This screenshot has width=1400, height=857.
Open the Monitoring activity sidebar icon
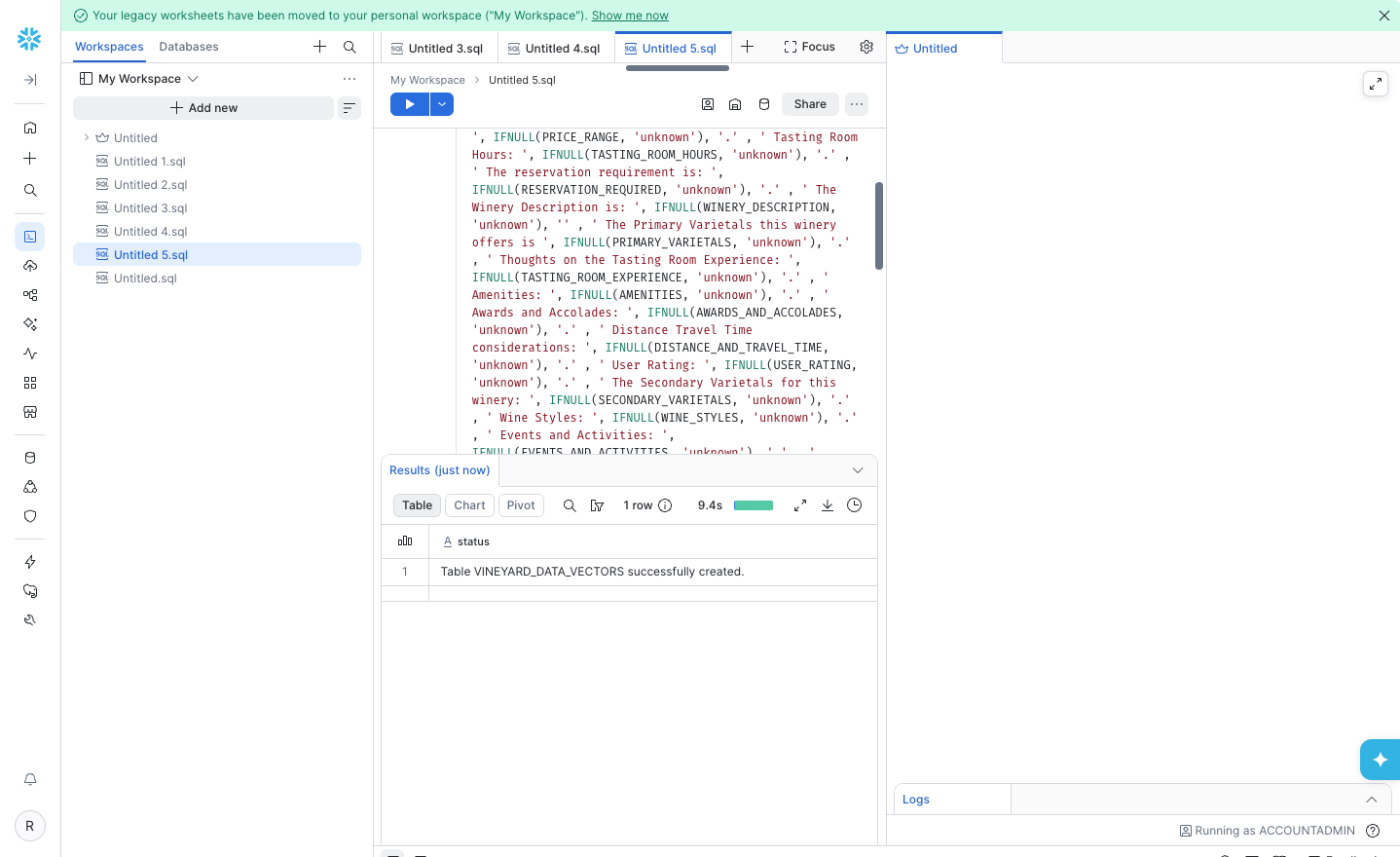tap(30, 354)
